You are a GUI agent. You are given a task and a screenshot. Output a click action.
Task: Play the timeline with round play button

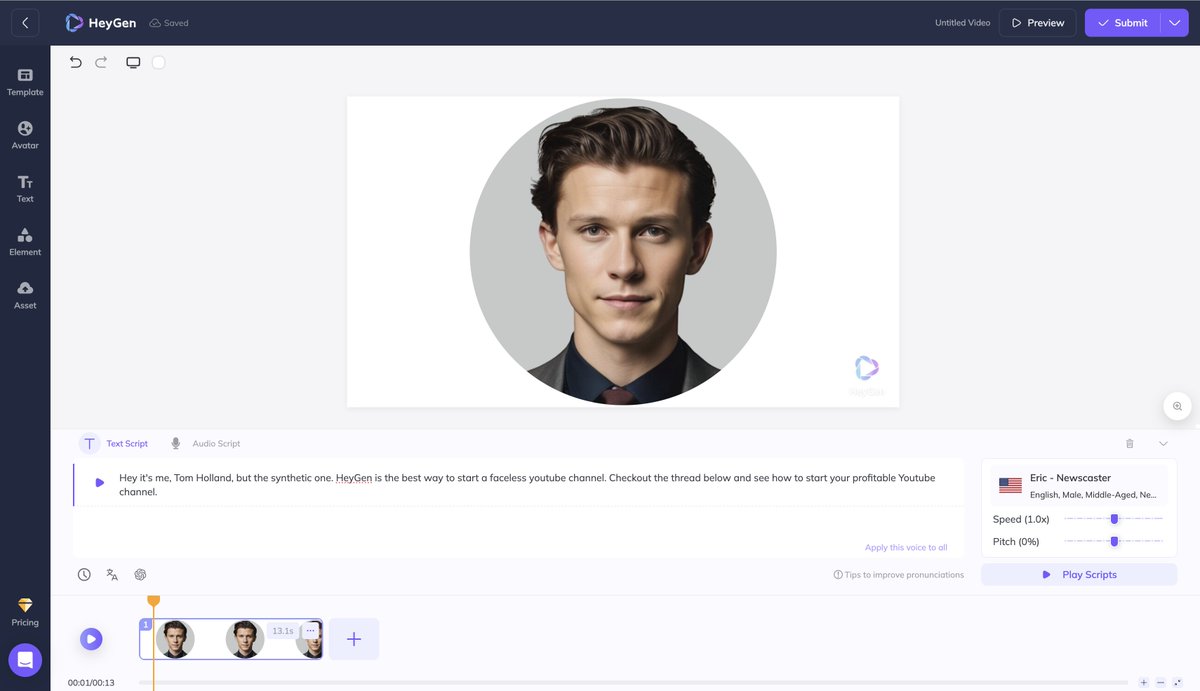pyautogui.click(x=91, y=639)
